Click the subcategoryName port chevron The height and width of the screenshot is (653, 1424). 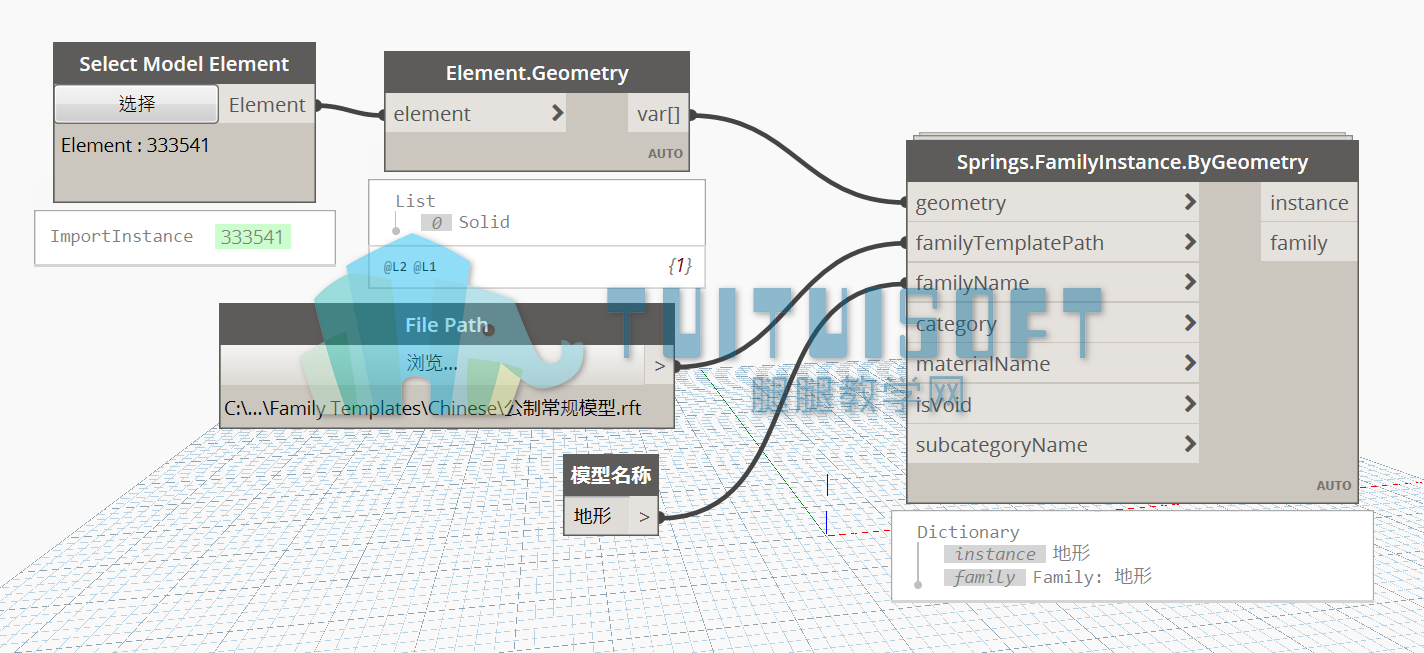[1190, 444]
